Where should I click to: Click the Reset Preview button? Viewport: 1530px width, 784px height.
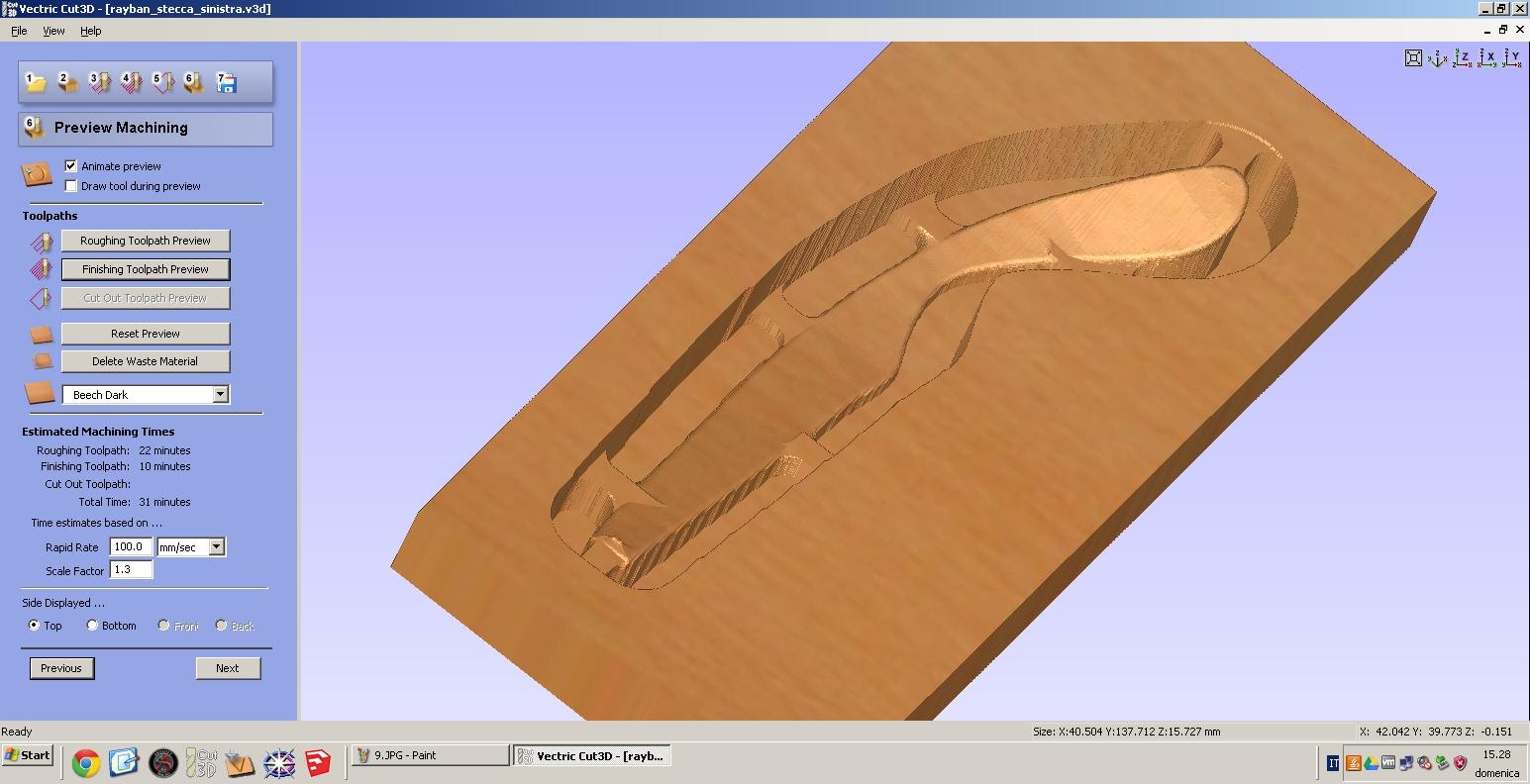[x=146, y=334]
